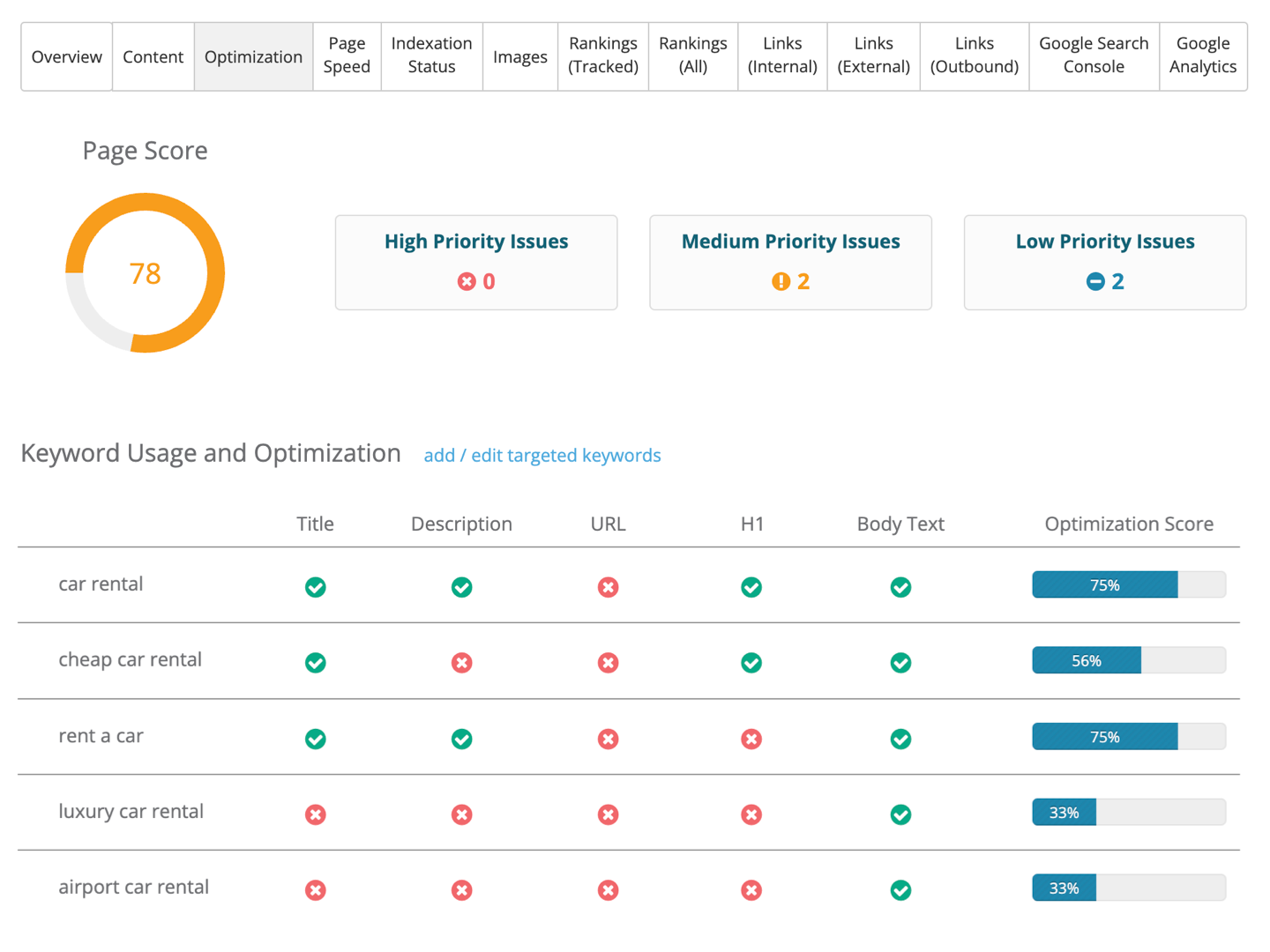
Task: Click the URL cross icon for luxury car rental
Action: pyautogui.click(x=608, y=814)
